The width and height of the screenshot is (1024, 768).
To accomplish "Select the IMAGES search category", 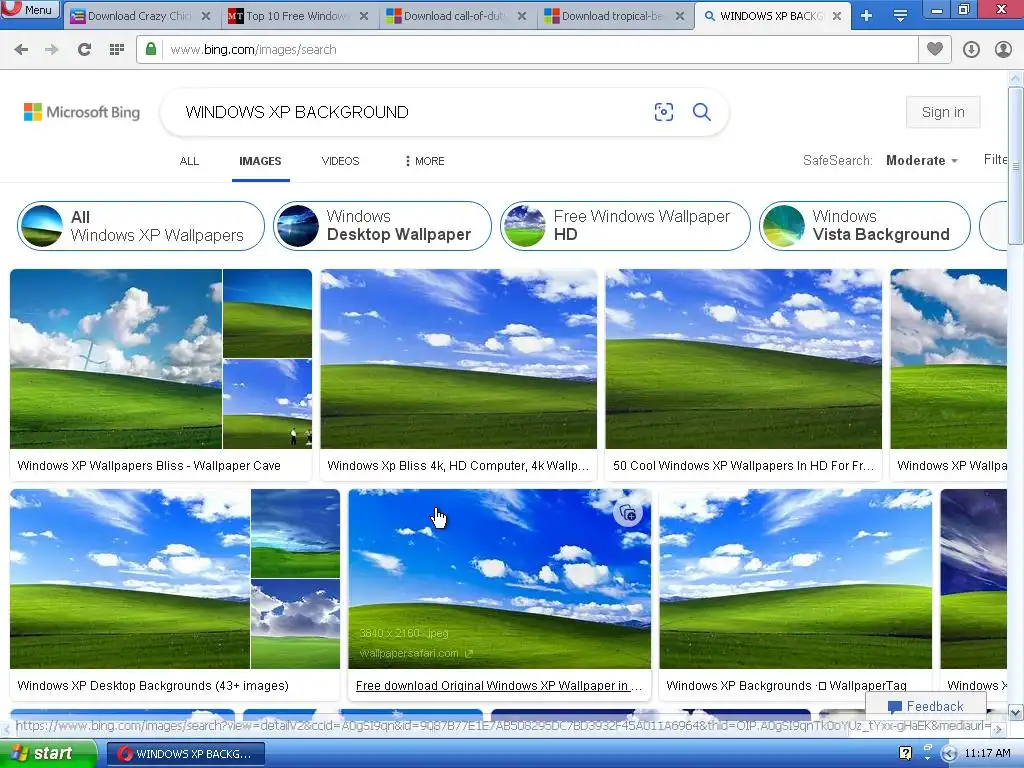I will 260,161.
